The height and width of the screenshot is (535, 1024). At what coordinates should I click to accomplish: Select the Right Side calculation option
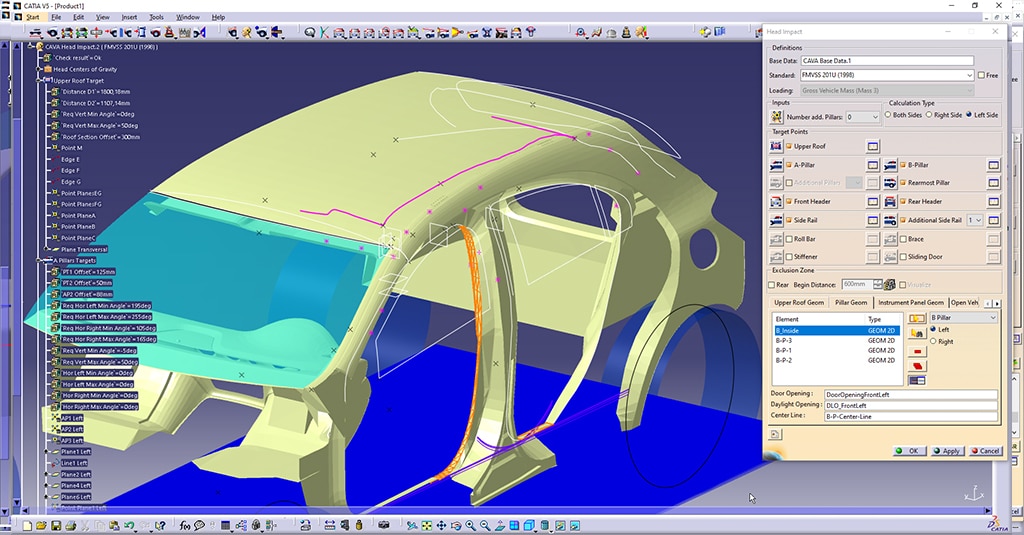(929, 115)
